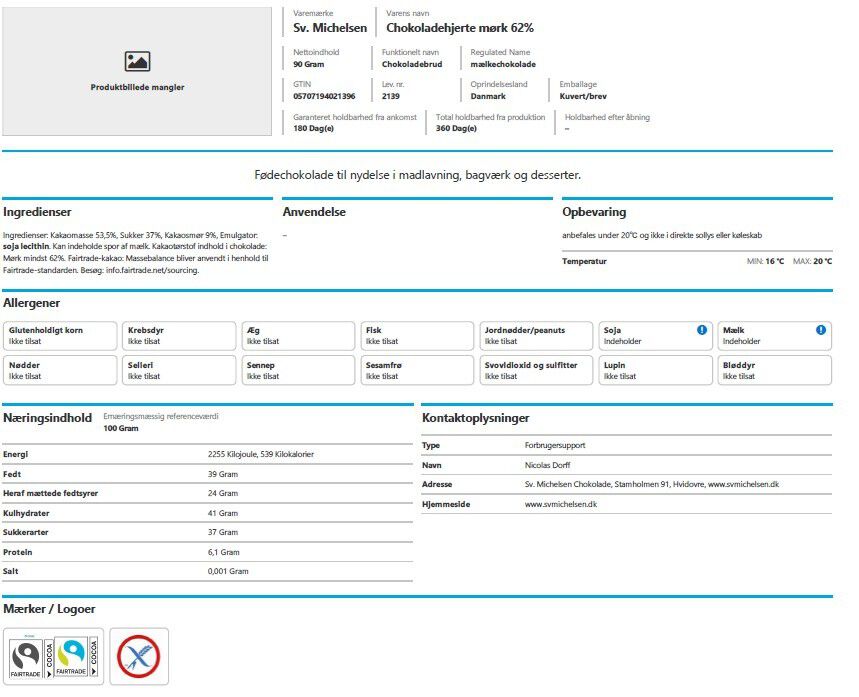Select the Svovldioxid og sulfitter card
This screenshot has width=859, height=697.
[536, 370]
